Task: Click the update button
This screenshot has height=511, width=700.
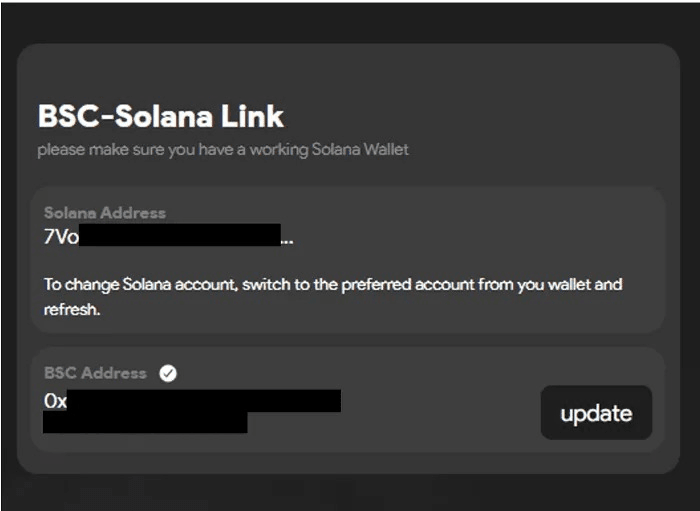Action: click(596, 413)
